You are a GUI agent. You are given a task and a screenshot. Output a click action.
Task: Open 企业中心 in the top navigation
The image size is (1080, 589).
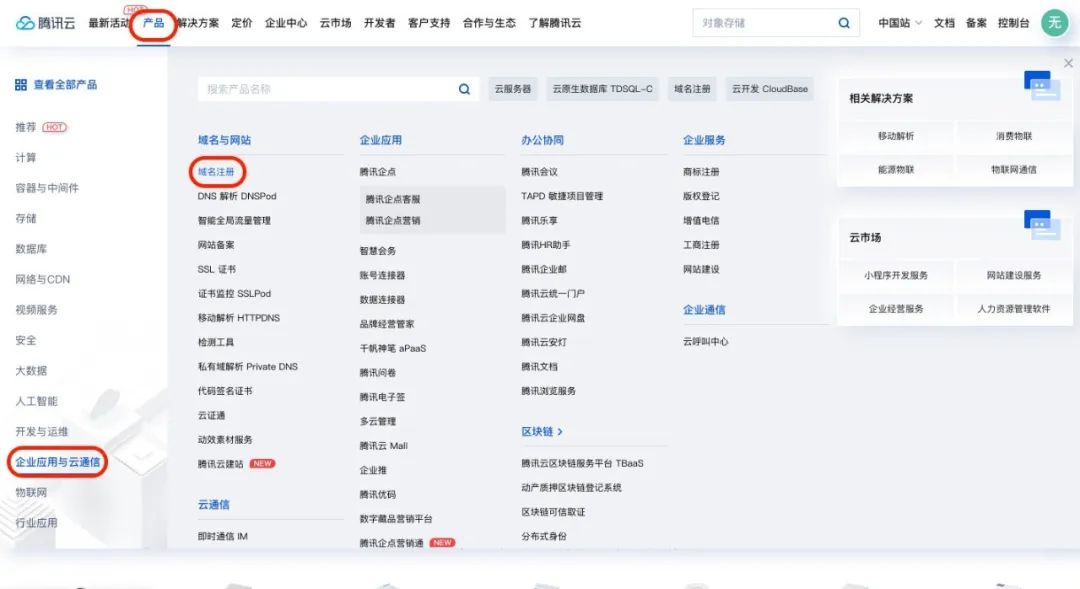coord(286,23)
